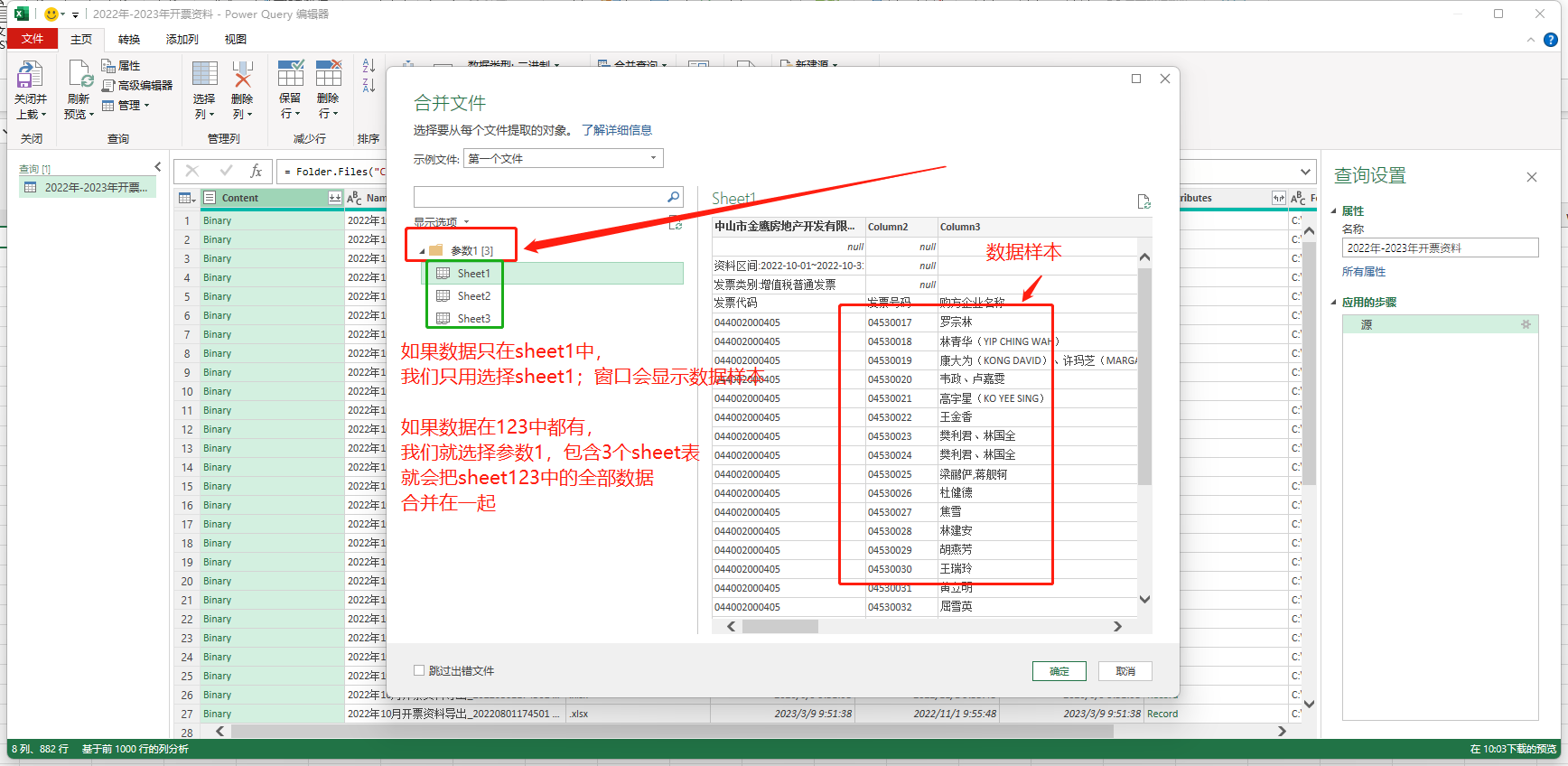Switch to the Transform (转换) tab
1568x766 pixels.
[129, 40]
